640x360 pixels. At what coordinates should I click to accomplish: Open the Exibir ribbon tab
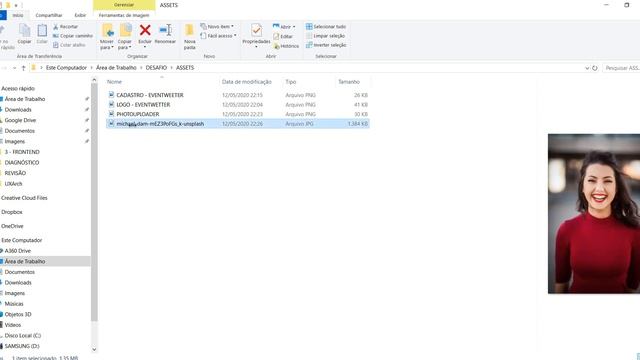coord(80,15)
